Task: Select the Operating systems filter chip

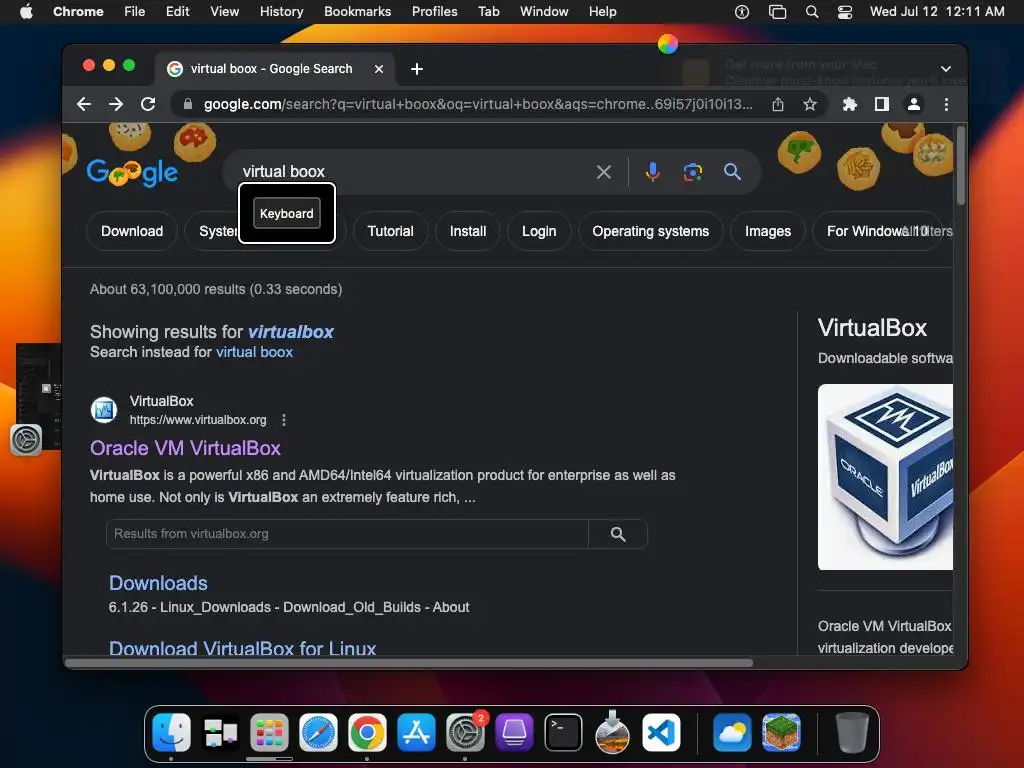Action: (x=650, y=231)
